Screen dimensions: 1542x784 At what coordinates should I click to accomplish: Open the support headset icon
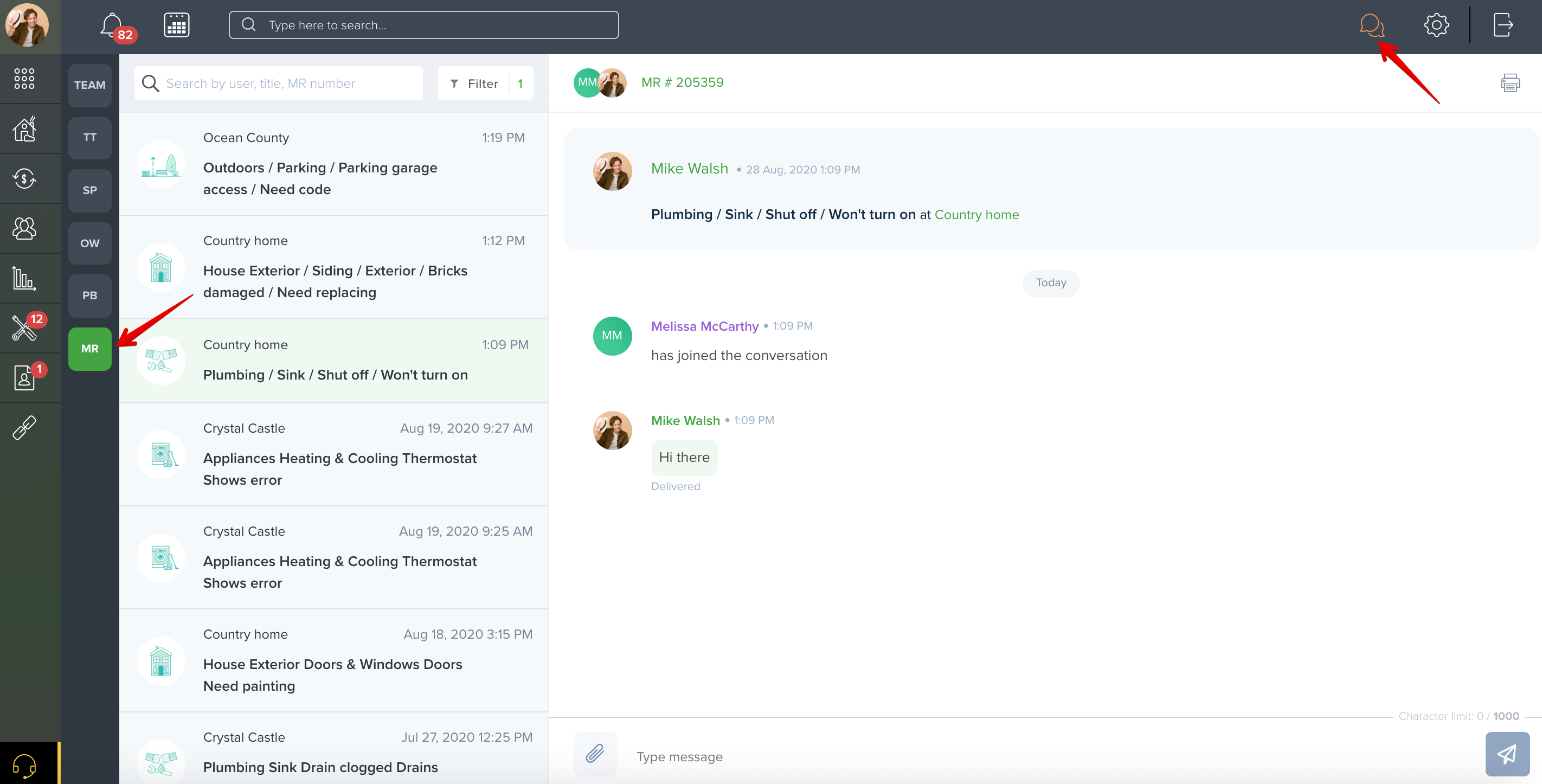[24, 765]
